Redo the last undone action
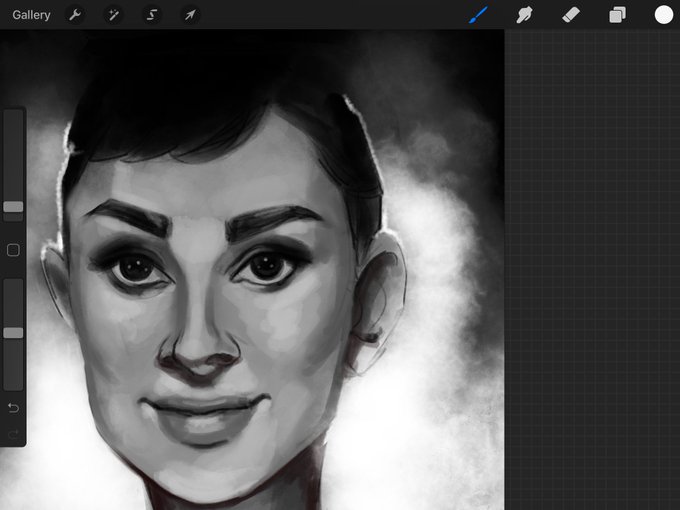Screen dimensions: 680x510 pyautogui.click(x=13, y=434)
